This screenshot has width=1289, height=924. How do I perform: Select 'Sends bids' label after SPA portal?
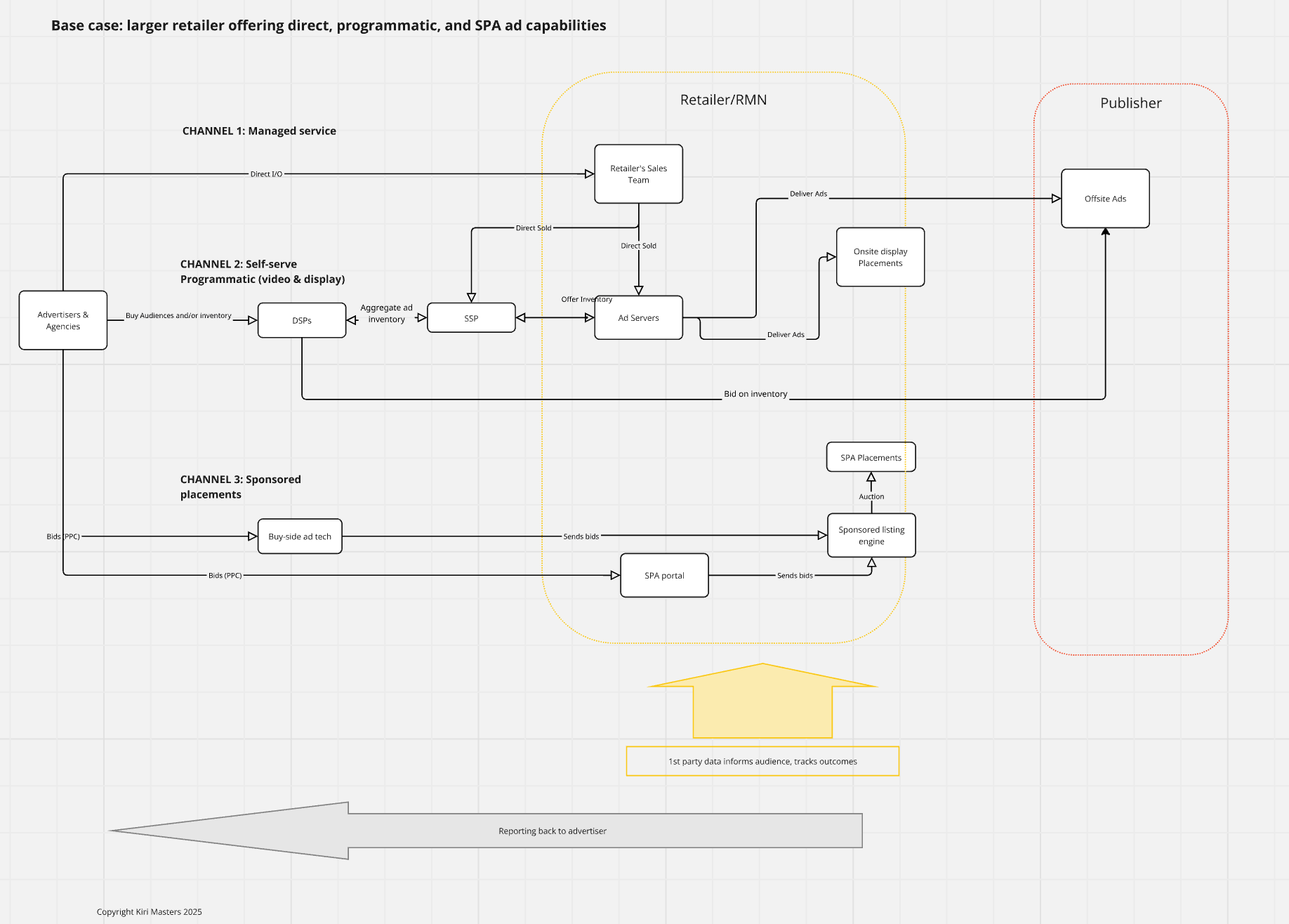pos(795,576)
